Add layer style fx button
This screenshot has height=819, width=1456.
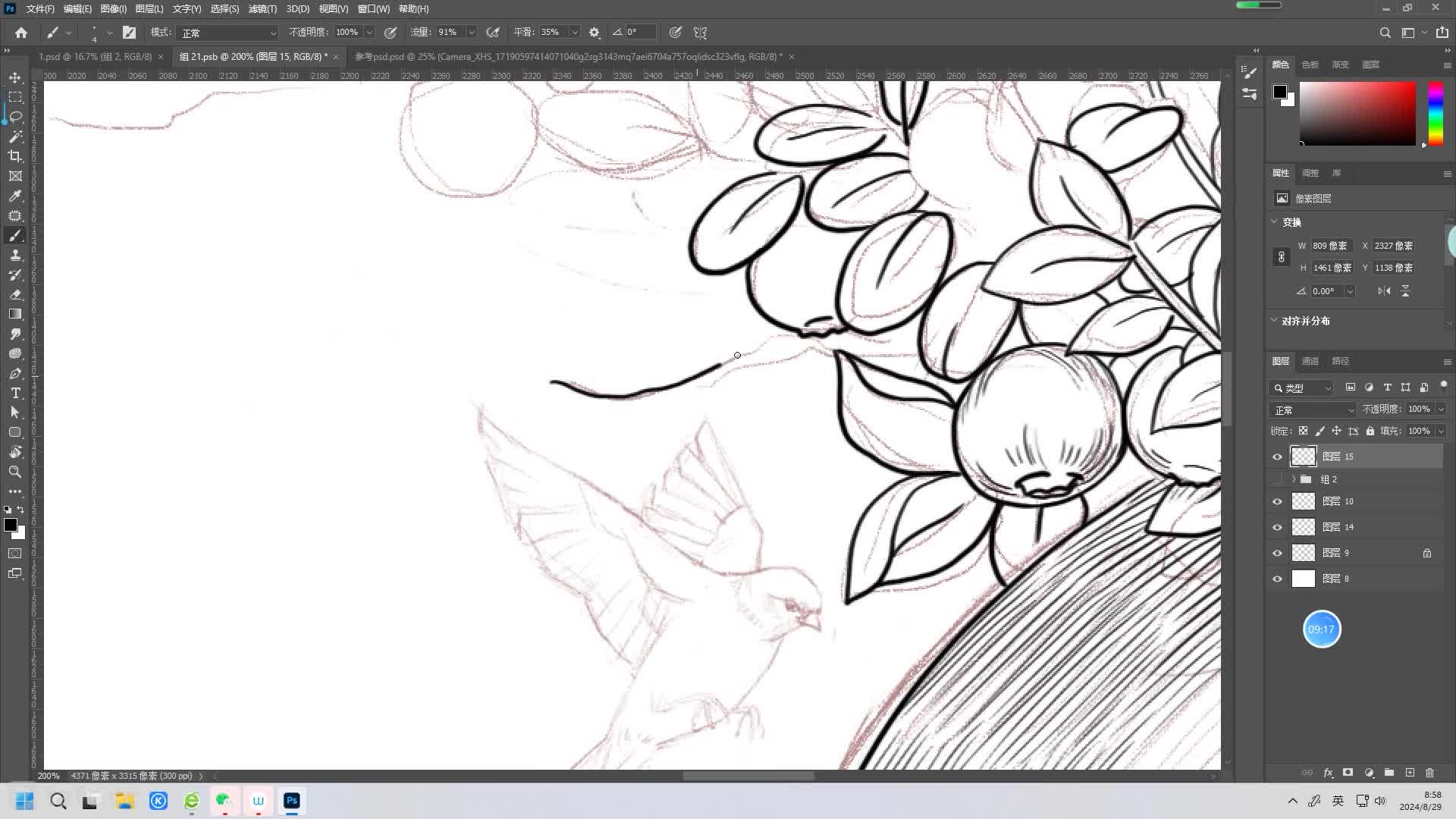coord(1328,773)
